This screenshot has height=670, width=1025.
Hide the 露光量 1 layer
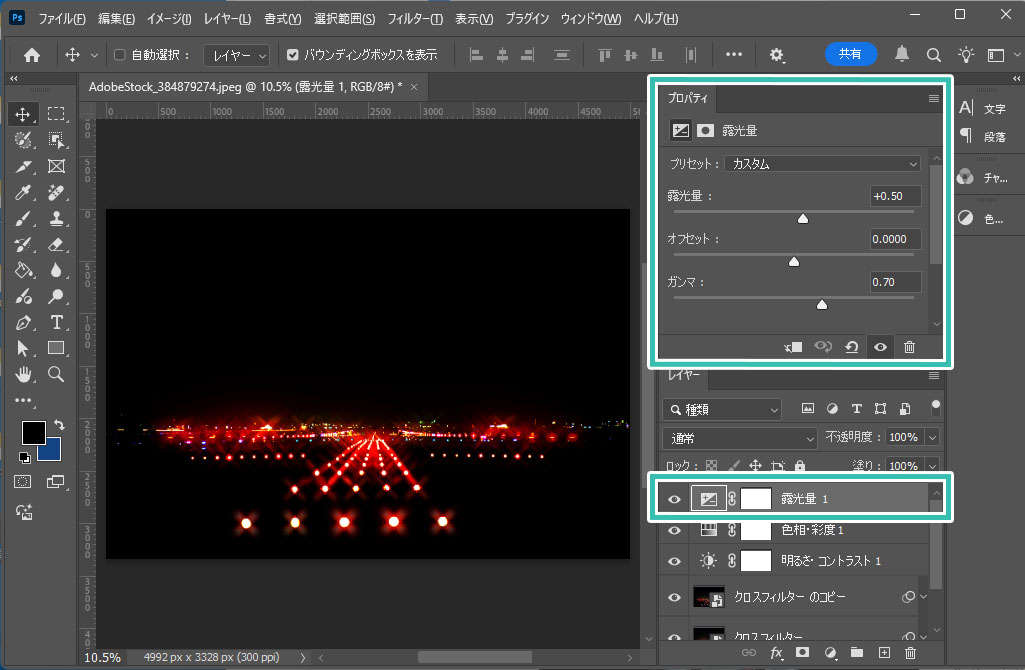point(674,499)
